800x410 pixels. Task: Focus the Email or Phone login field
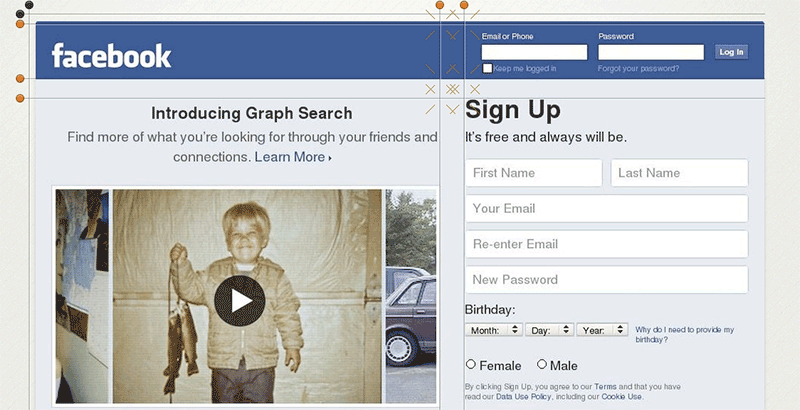pos(534,52)
